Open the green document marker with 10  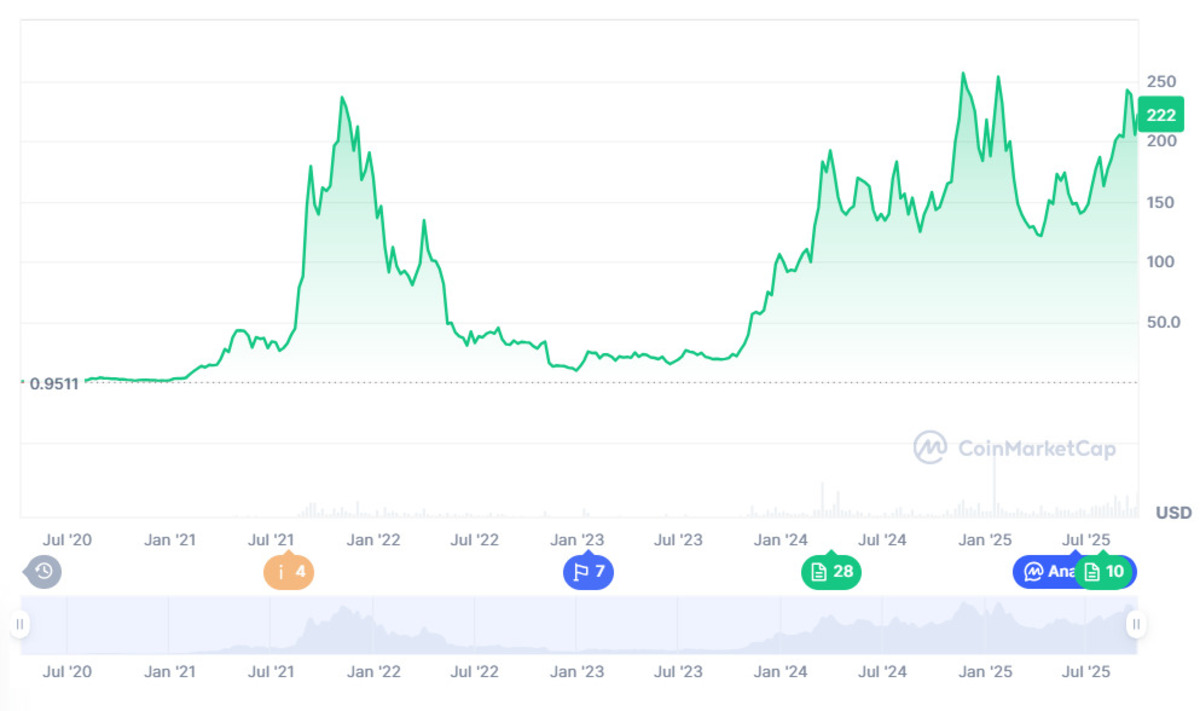tap(1106, 573)
